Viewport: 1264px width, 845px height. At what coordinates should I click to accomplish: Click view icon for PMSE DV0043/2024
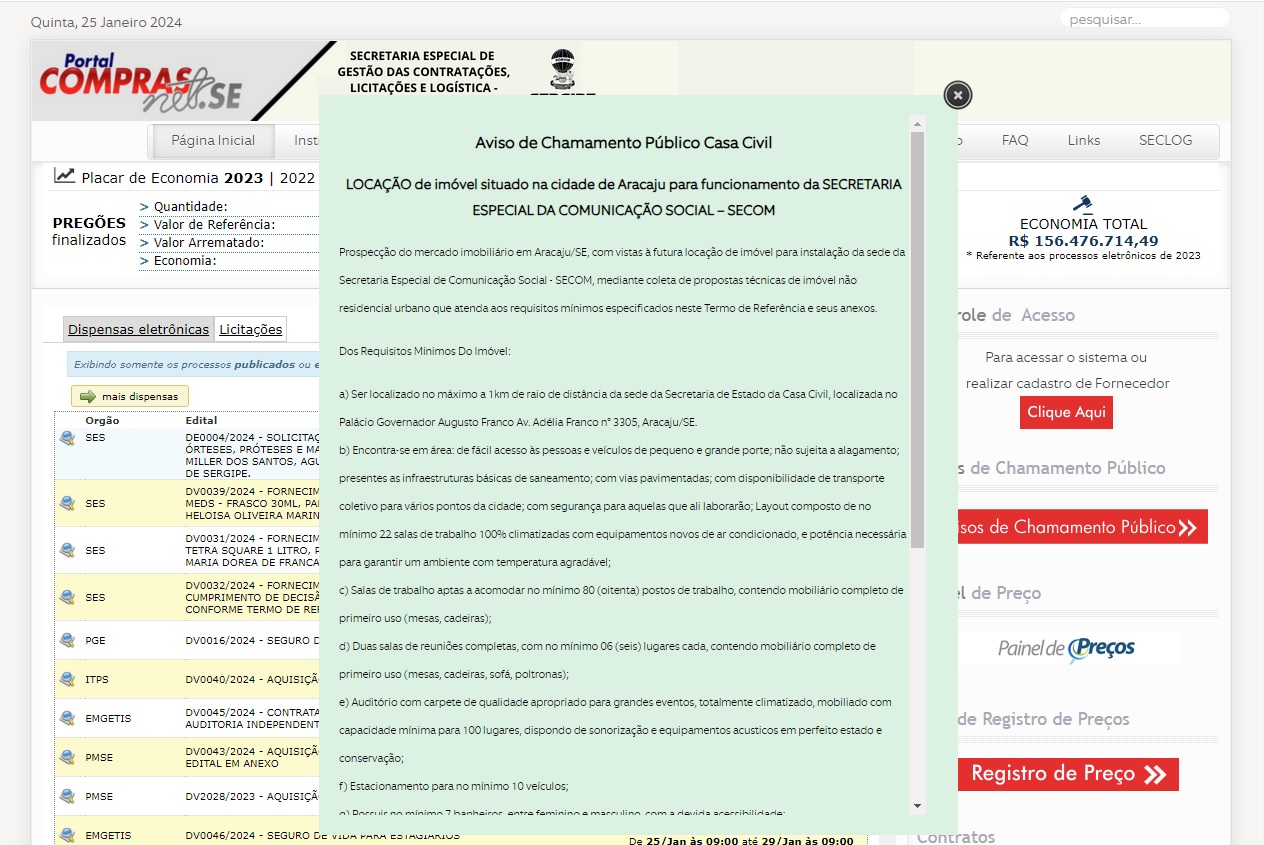click(67, 757)
